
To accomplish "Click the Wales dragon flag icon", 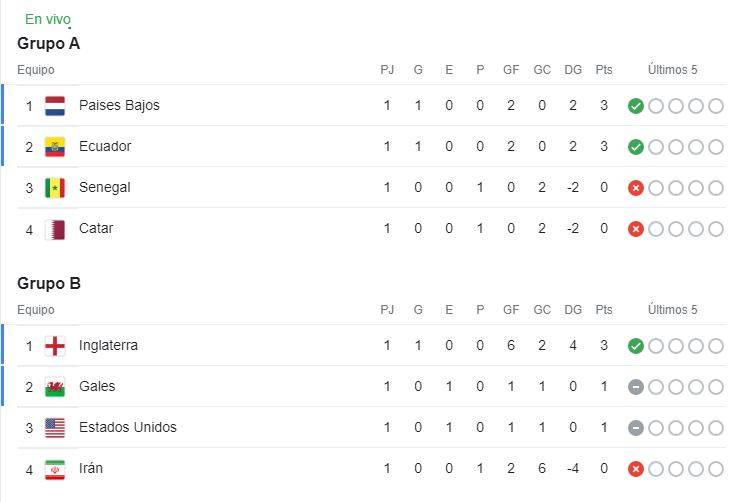I will pos(55,387).
